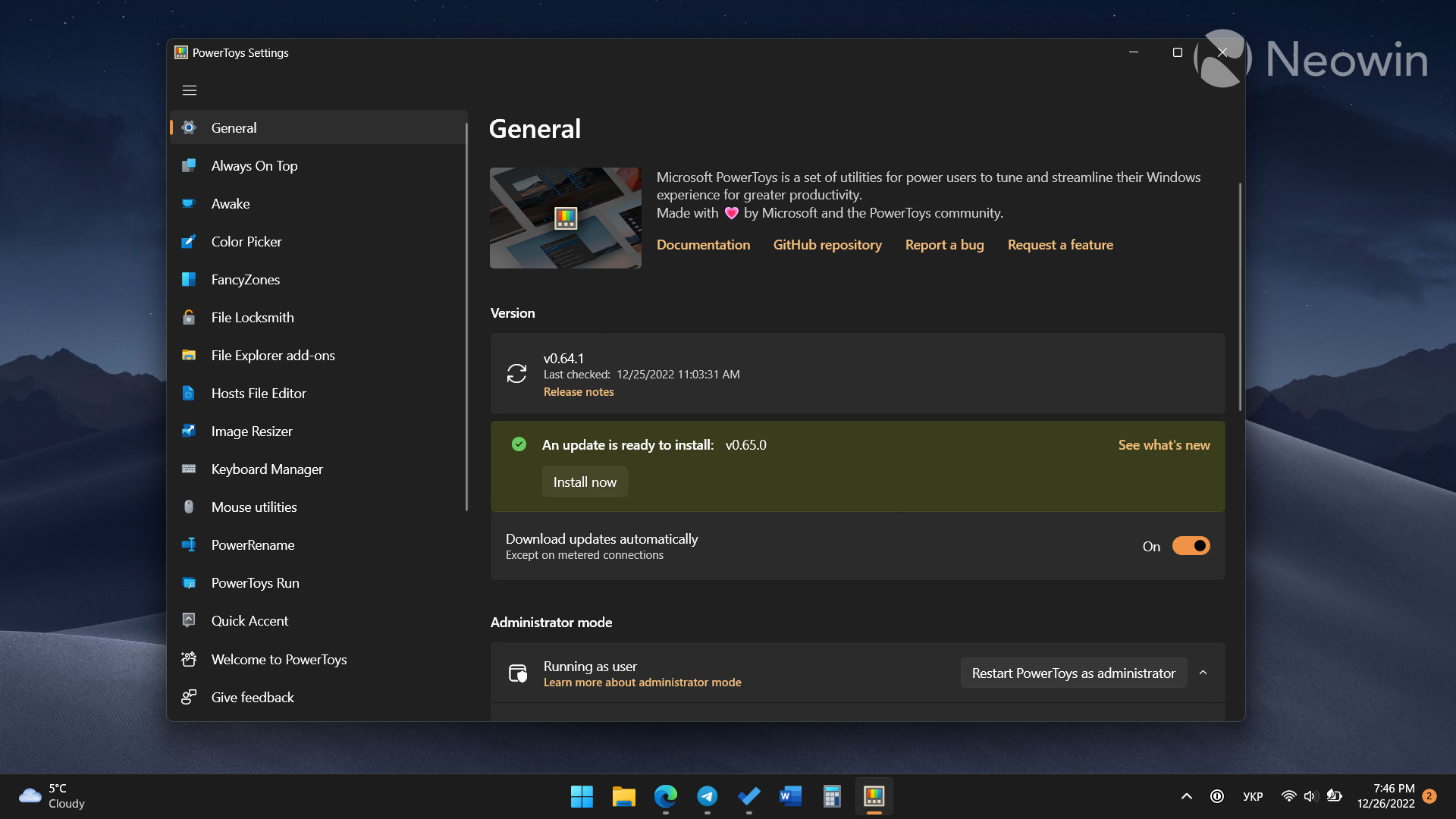1456x819 pixels.
Task: Toggle Download updates automatically switch
Action: 1191,546
